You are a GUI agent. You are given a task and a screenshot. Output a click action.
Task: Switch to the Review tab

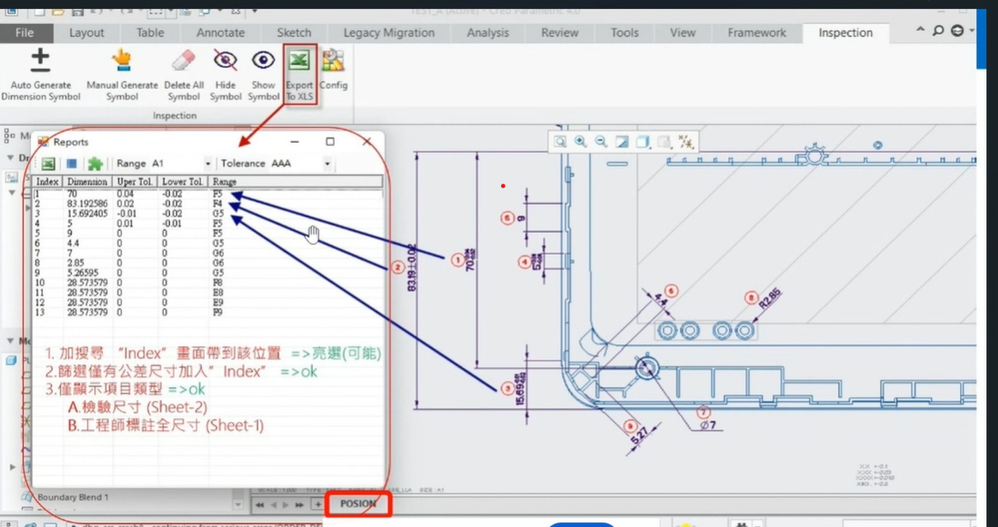pyautogui.click(x=560, y=33)
